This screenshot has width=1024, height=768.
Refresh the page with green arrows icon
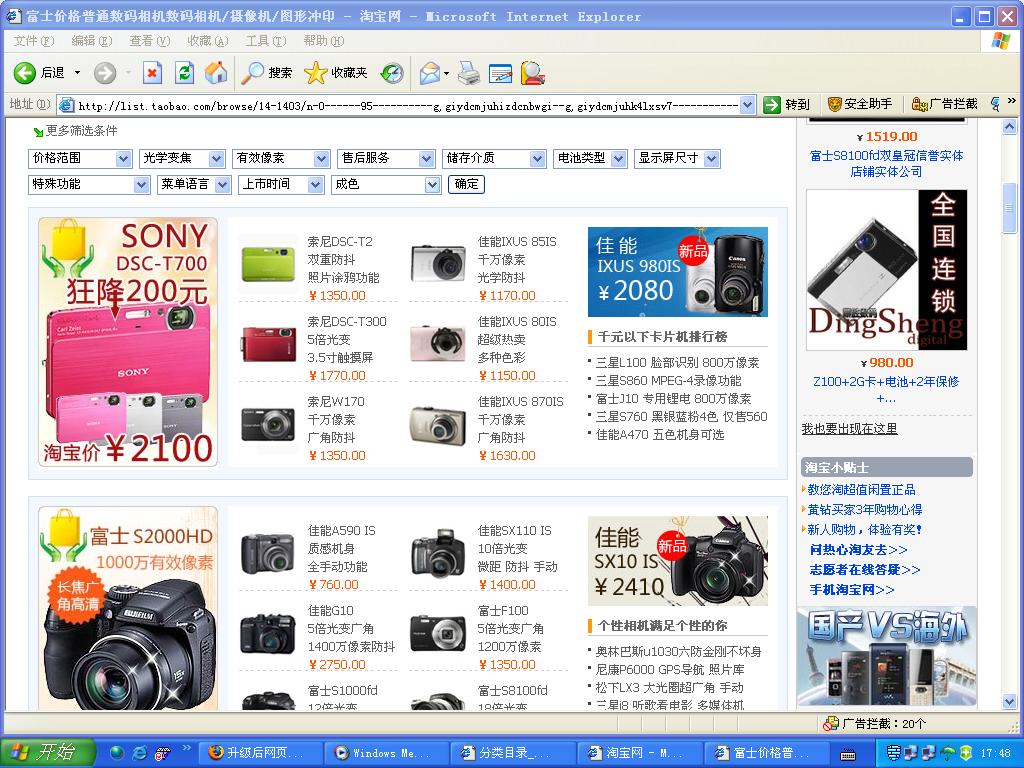[185, 72]
